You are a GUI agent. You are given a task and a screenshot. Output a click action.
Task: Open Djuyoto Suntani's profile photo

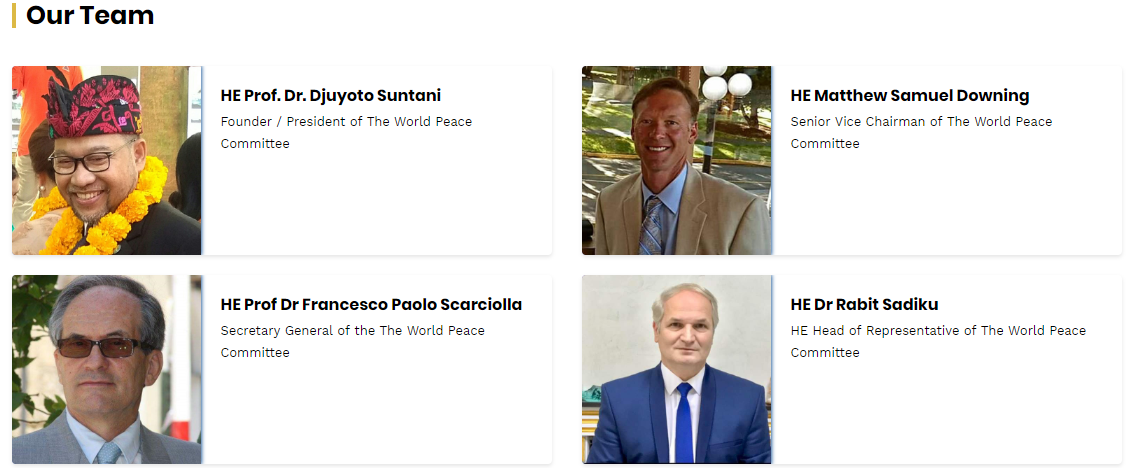(107, 161)
